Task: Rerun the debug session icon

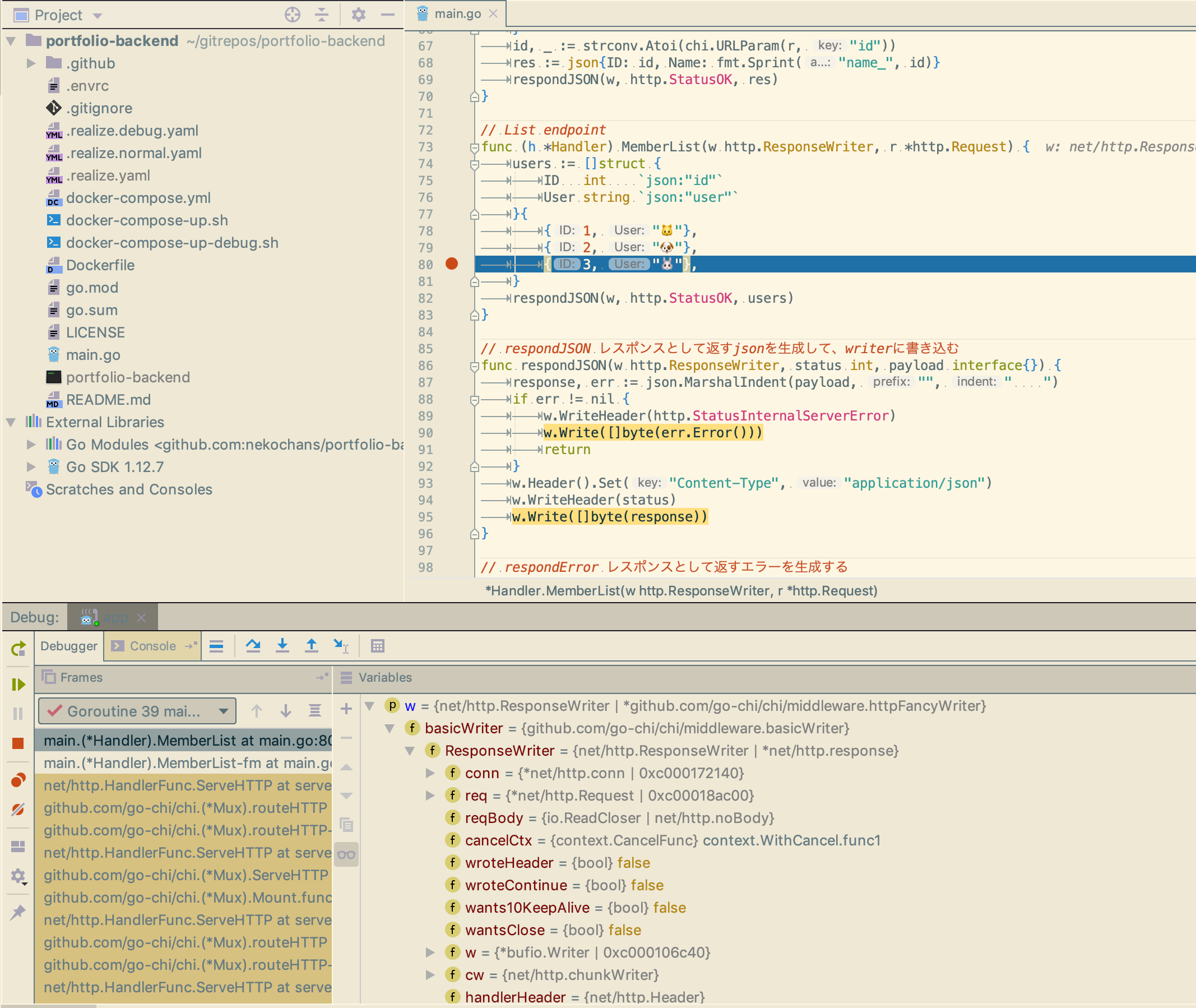Action: point(18,648)
